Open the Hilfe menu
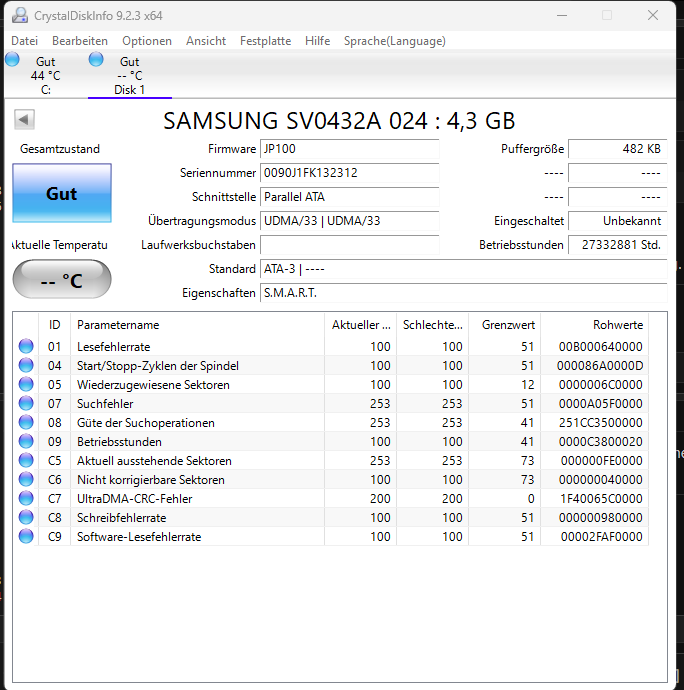The height and width of the screenshot is (690, 684). (317, 41)
